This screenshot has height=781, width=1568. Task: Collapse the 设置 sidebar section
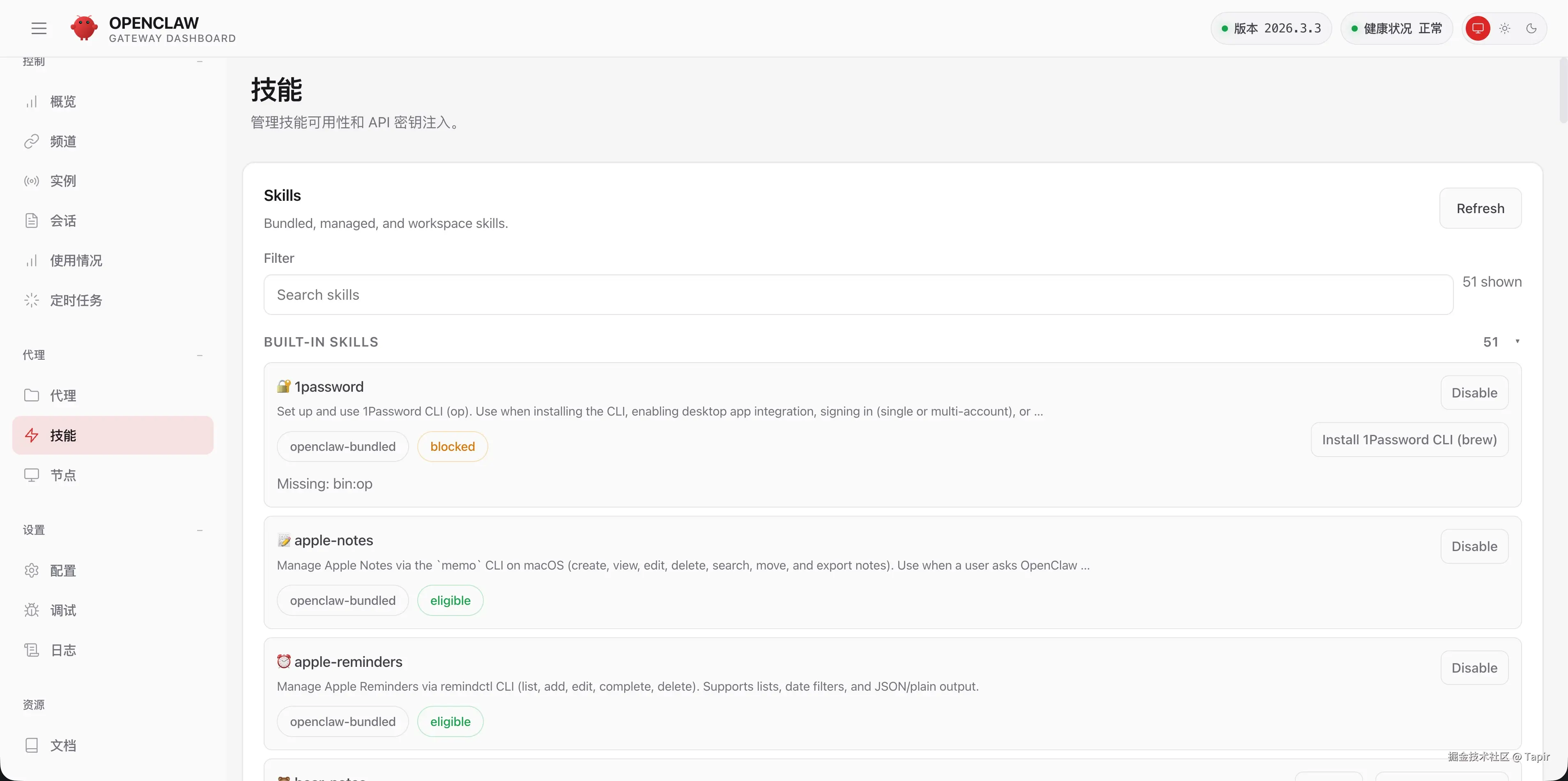[x=200, y=530]
